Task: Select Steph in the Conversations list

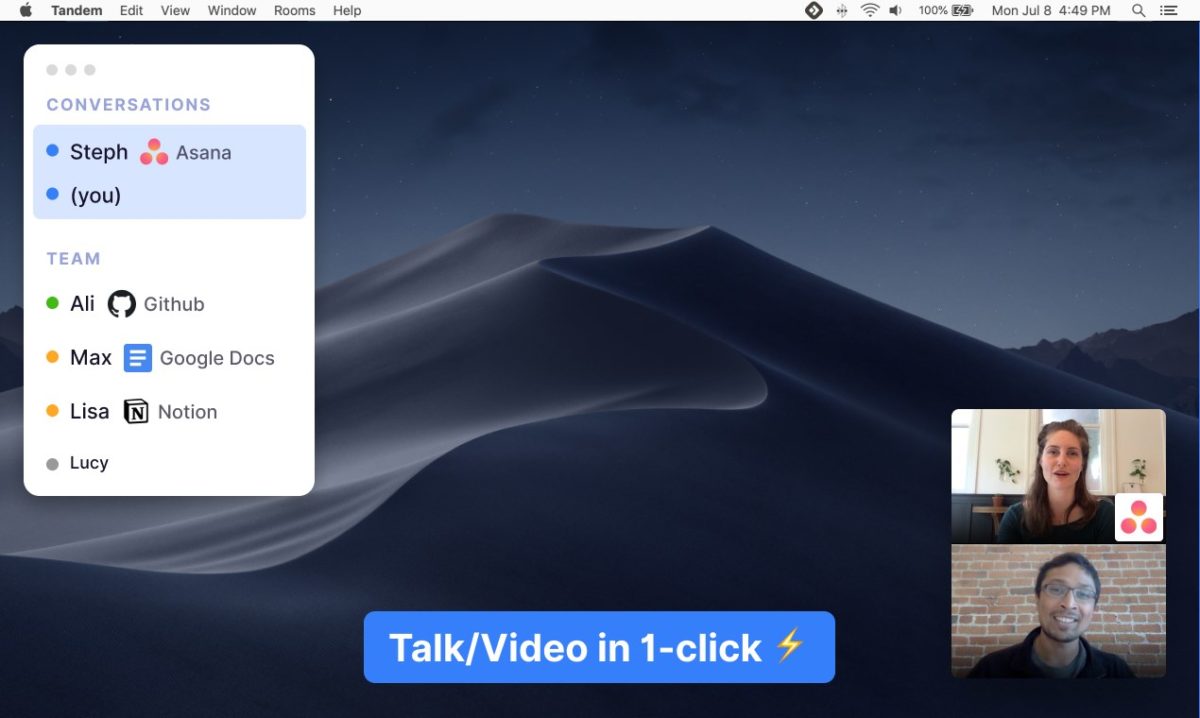Action: point(98,152)
